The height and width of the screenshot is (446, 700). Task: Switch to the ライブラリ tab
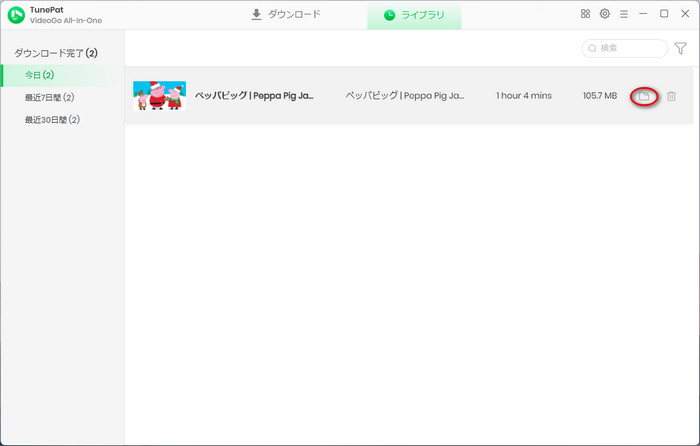tap(414, 15)
